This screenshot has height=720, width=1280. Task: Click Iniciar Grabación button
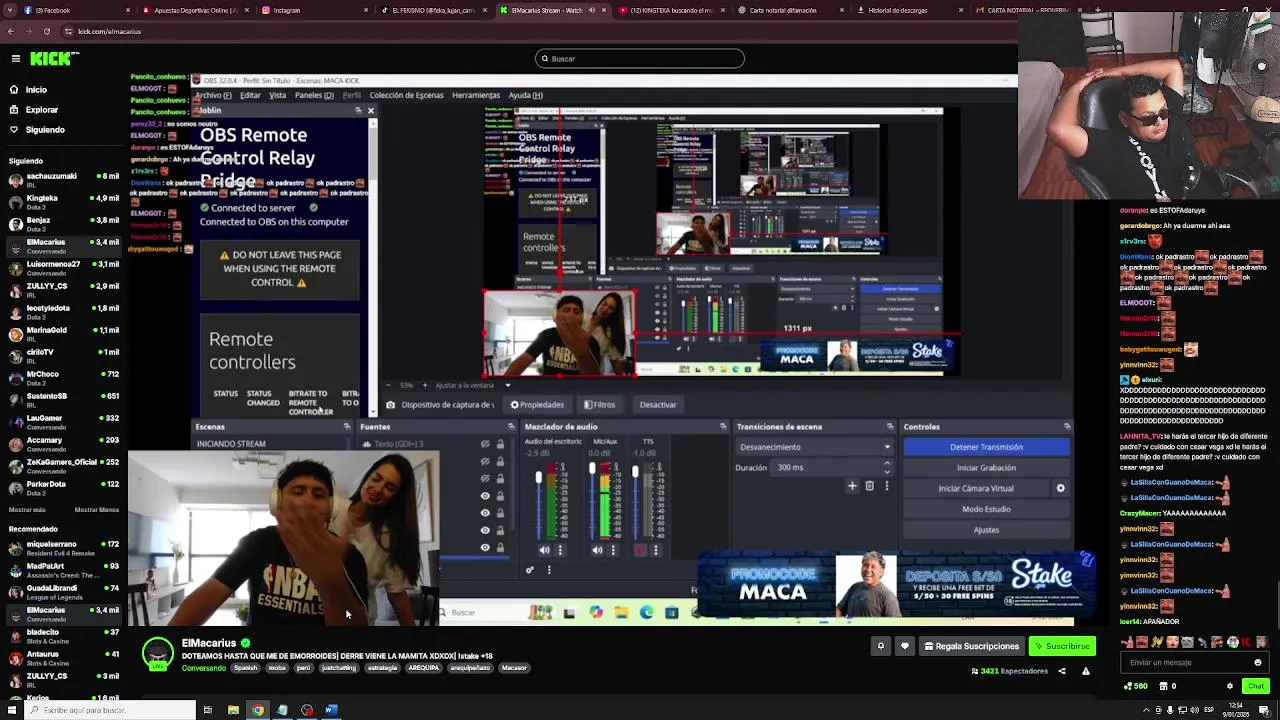986,468
